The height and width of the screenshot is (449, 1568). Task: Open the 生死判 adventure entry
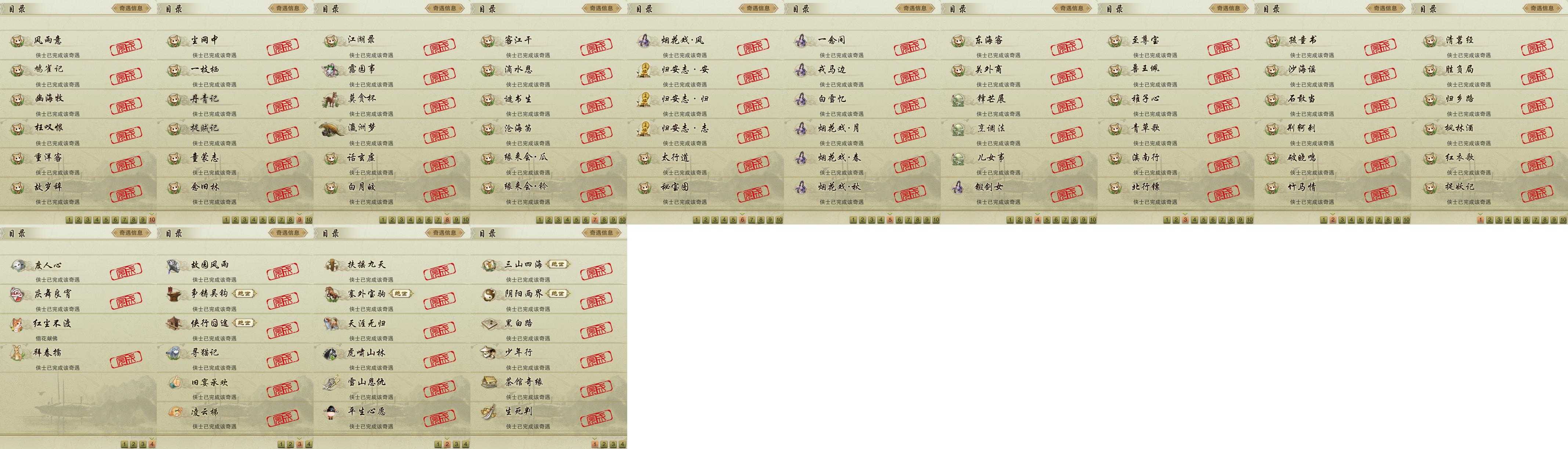pos(549,416)
